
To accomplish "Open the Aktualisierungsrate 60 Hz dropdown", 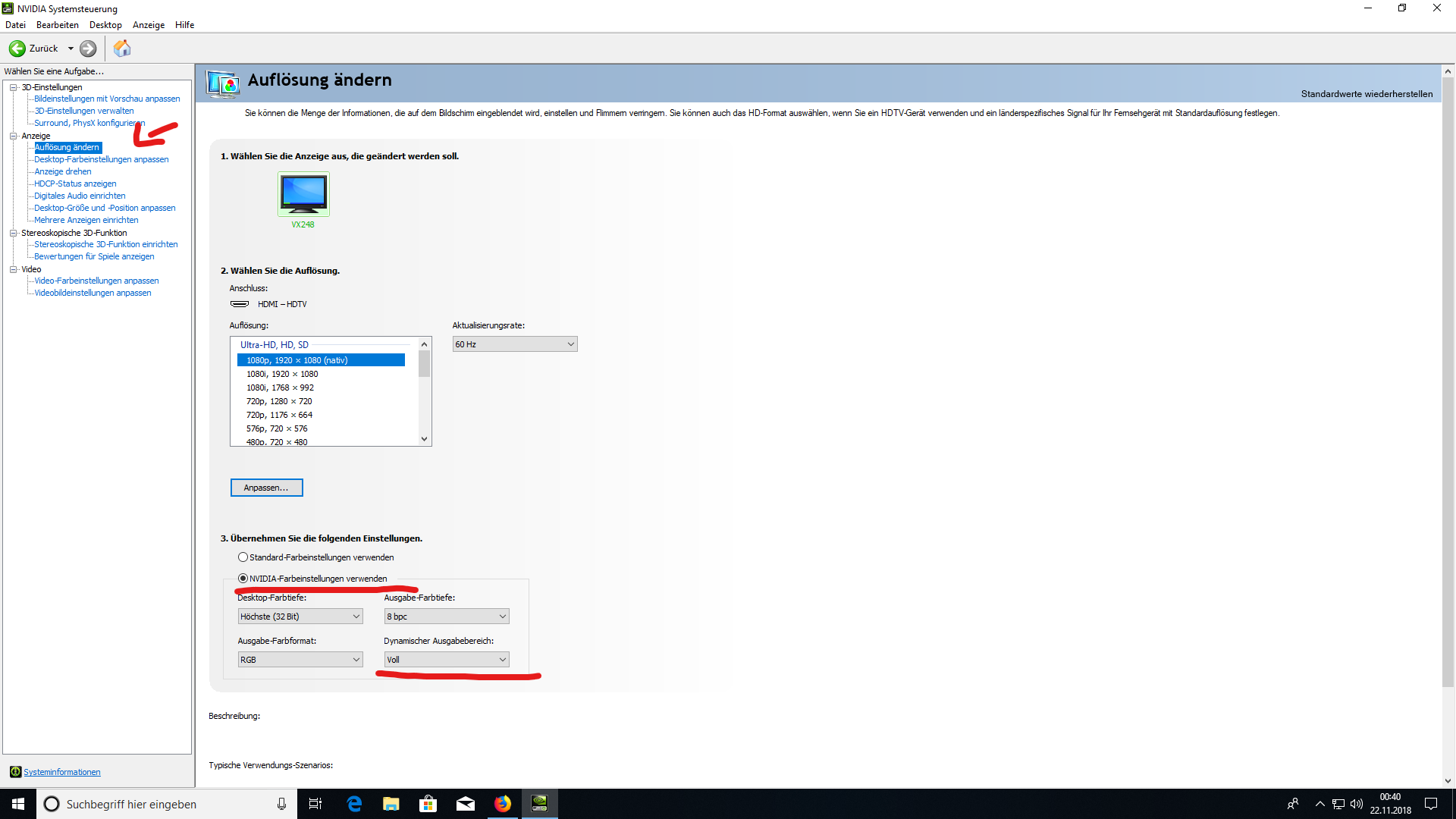I will pyautogui.click(x=514, y=344).
